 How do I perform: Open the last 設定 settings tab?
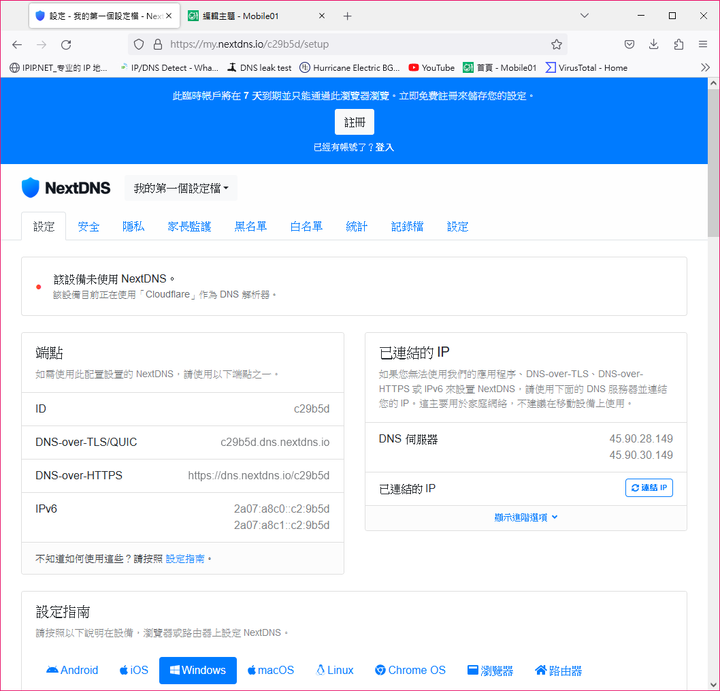458,226
